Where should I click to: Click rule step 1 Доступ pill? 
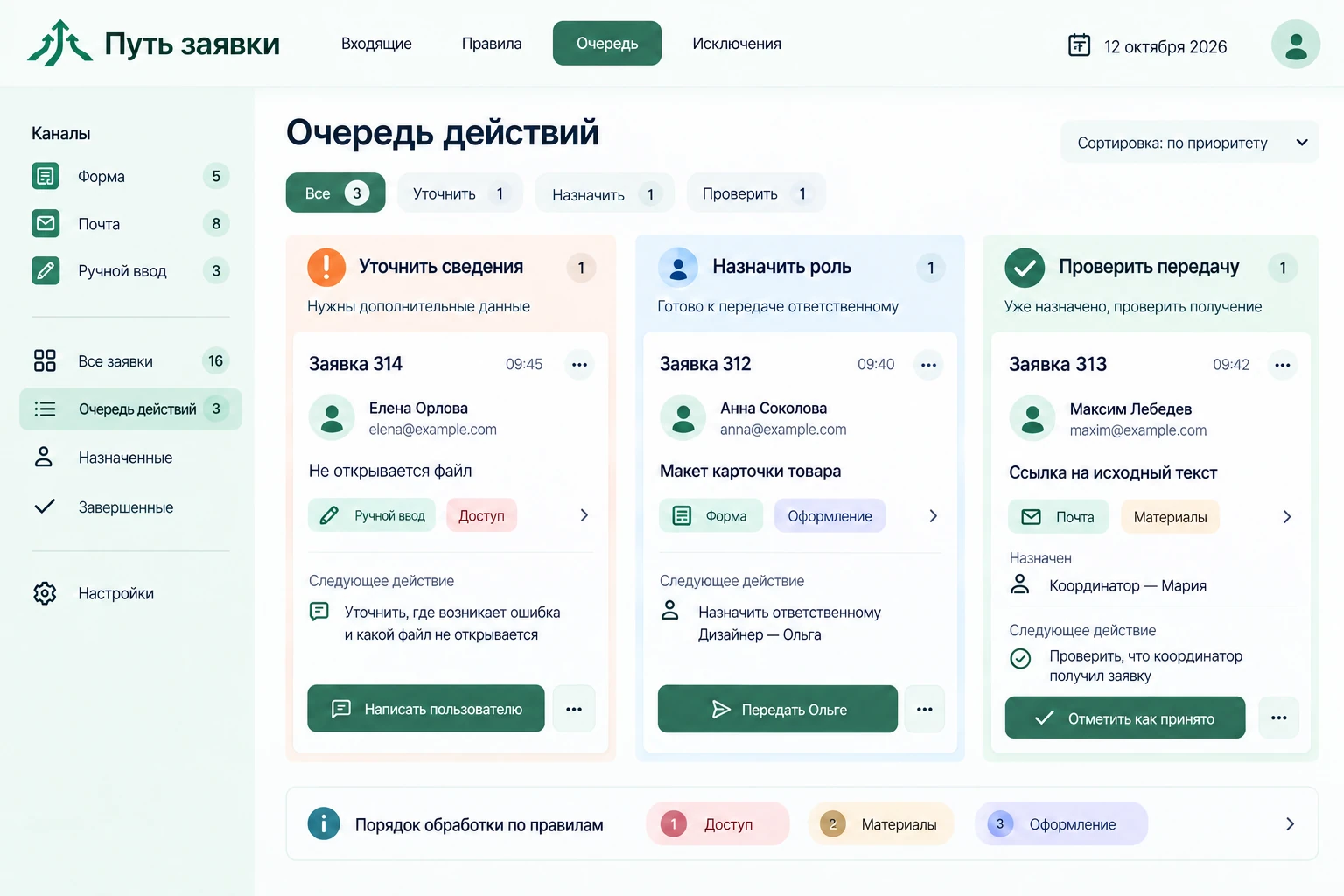(x=717, y=824)
